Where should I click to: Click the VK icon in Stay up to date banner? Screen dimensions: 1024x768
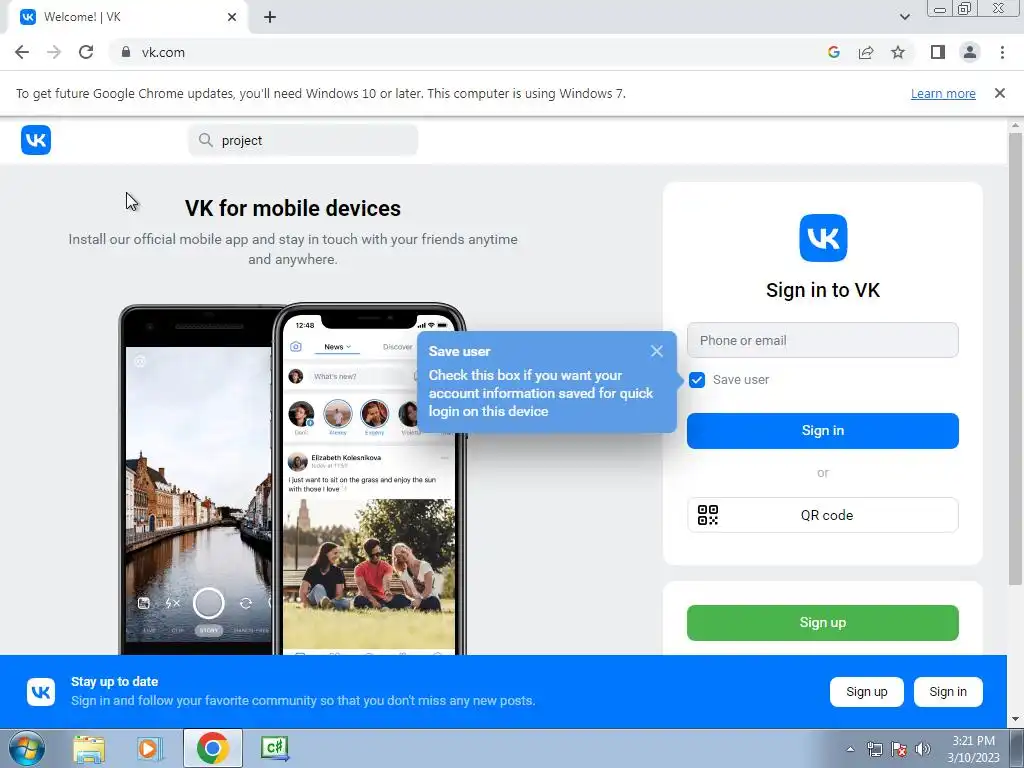coord(41,692)
